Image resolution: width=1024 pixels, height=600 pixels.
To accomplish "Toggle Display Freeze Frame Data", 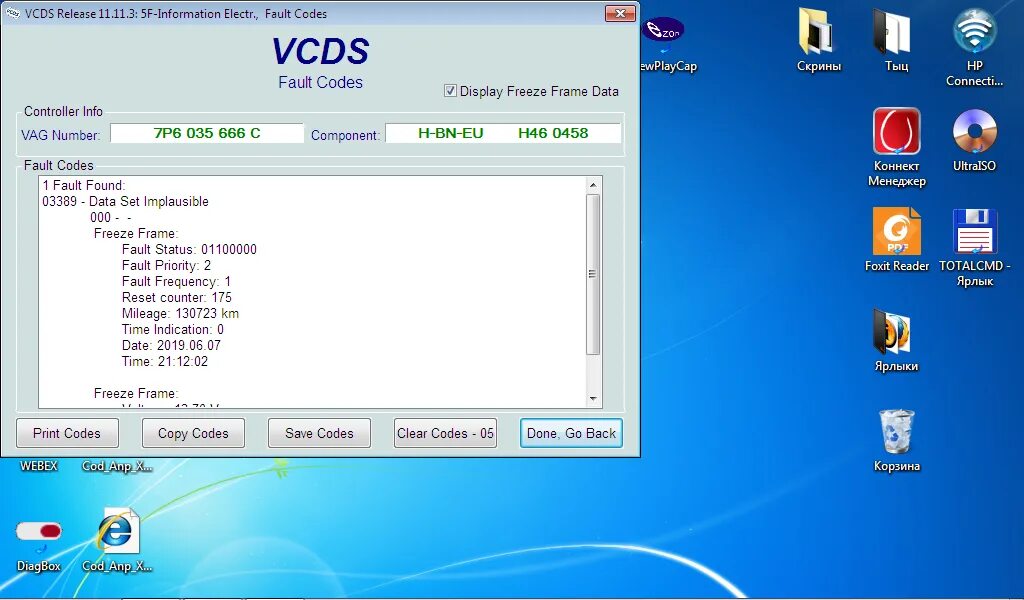I will click(452, 90).
